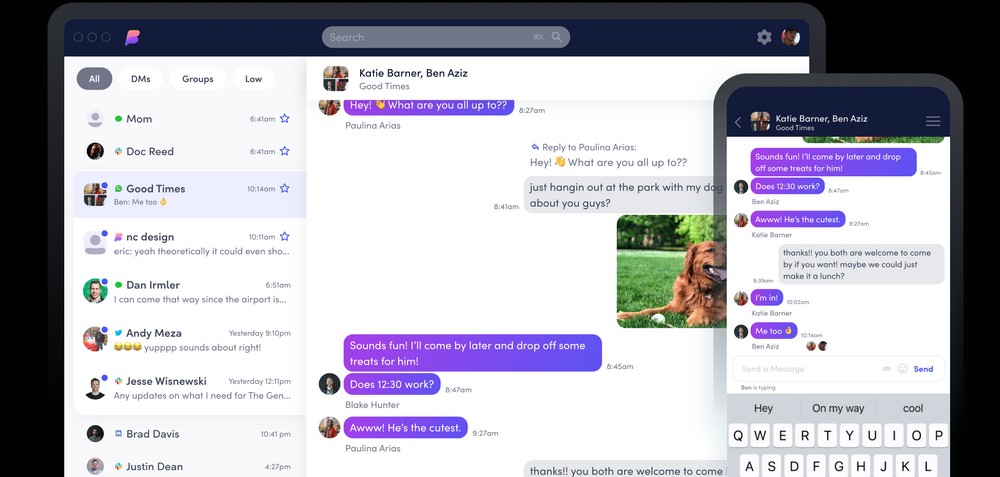Switch to the Low priority filter
The height and width of the screenshot is (477, 1000).
[253, 79]
